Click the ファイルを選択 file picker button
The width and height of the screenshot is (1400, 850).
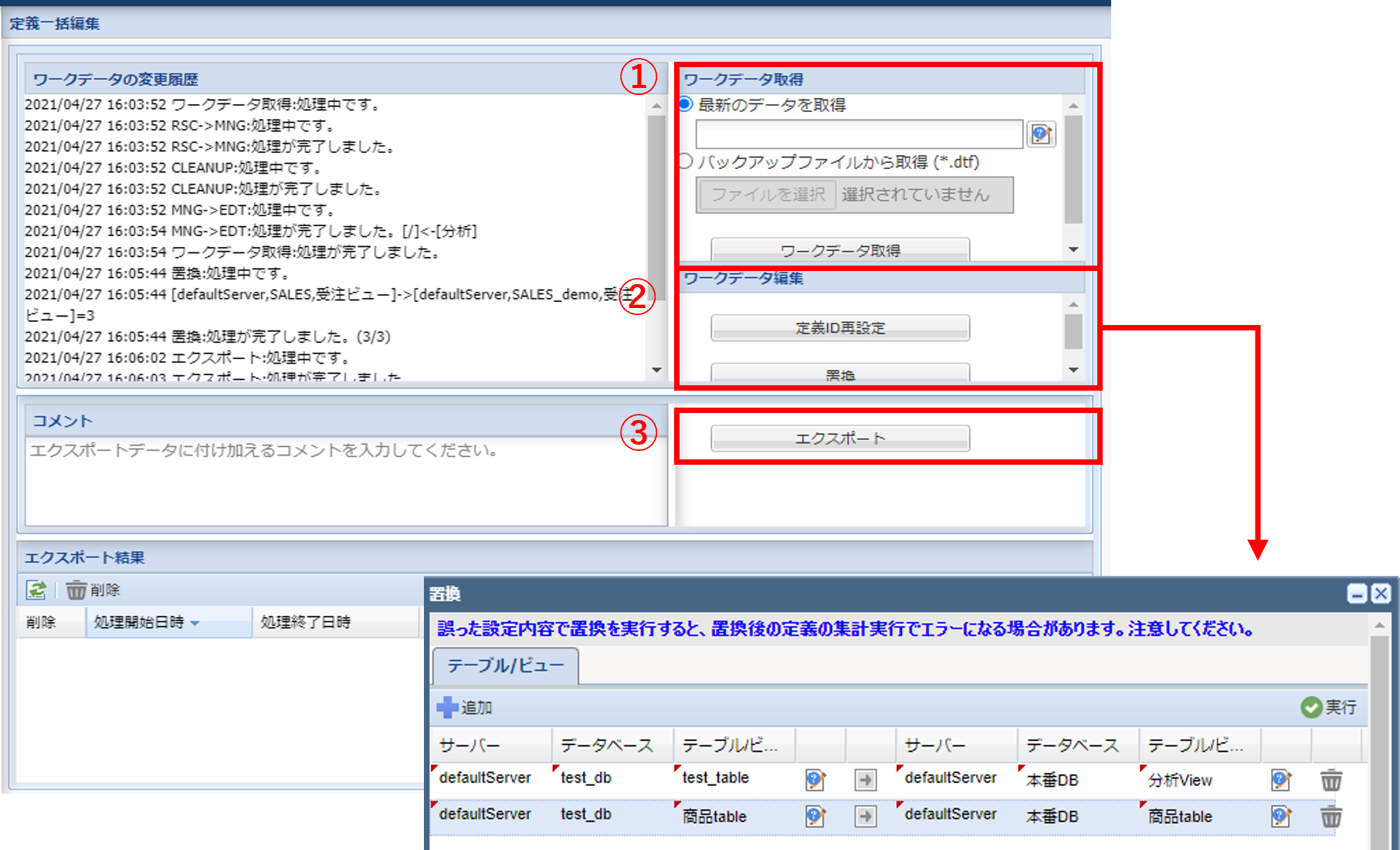(766, 195)
